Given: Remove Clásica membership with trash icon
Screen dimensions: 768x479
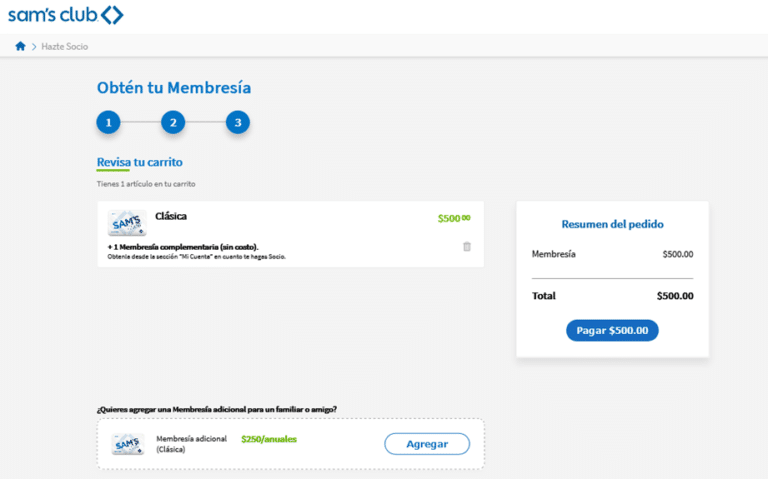Looking at the screenshot, I should [x=467, y=246].
